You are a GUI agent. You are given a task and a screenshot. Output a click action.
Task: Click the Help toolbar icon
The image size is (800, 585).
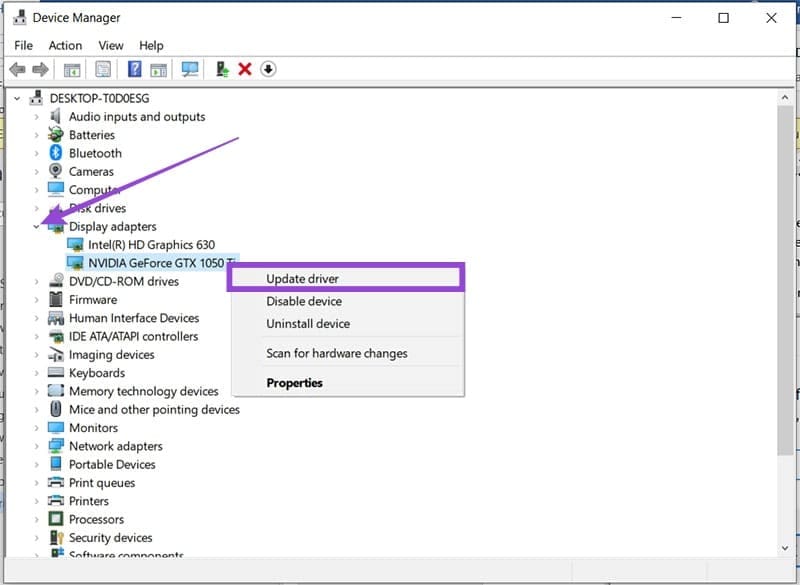tap(134, 68)
